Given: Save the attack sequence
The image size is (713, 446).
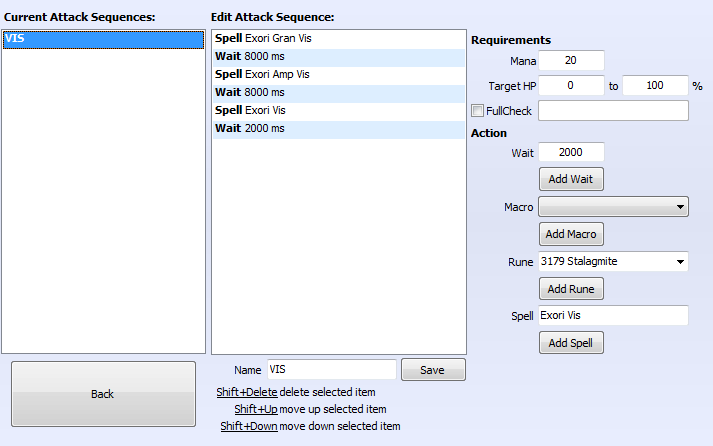Looking at the screenshot, I should (433, 370).
